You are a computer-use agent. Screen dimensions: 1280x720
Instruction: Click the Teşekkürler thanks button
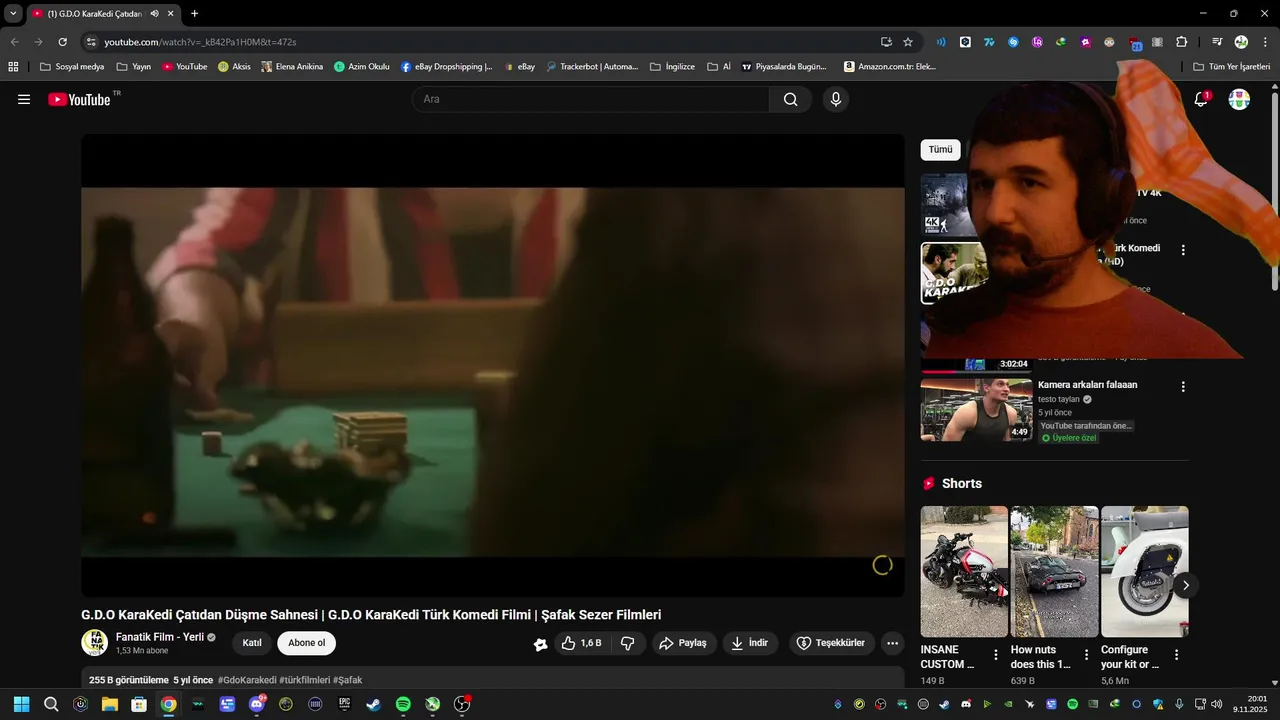[x=832, y=643]
